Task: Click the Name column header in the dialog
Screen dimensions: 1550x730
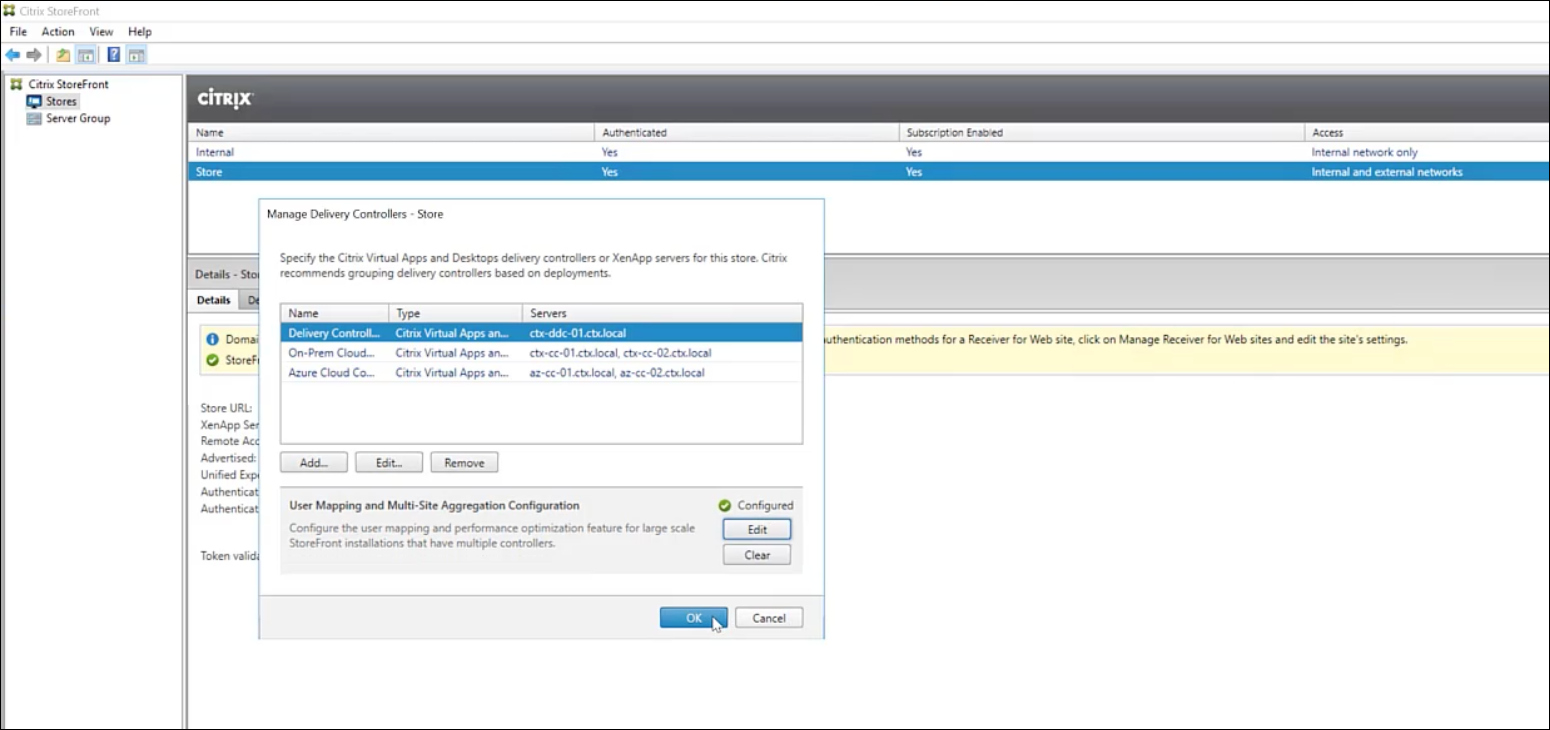Action: point(334,313)
